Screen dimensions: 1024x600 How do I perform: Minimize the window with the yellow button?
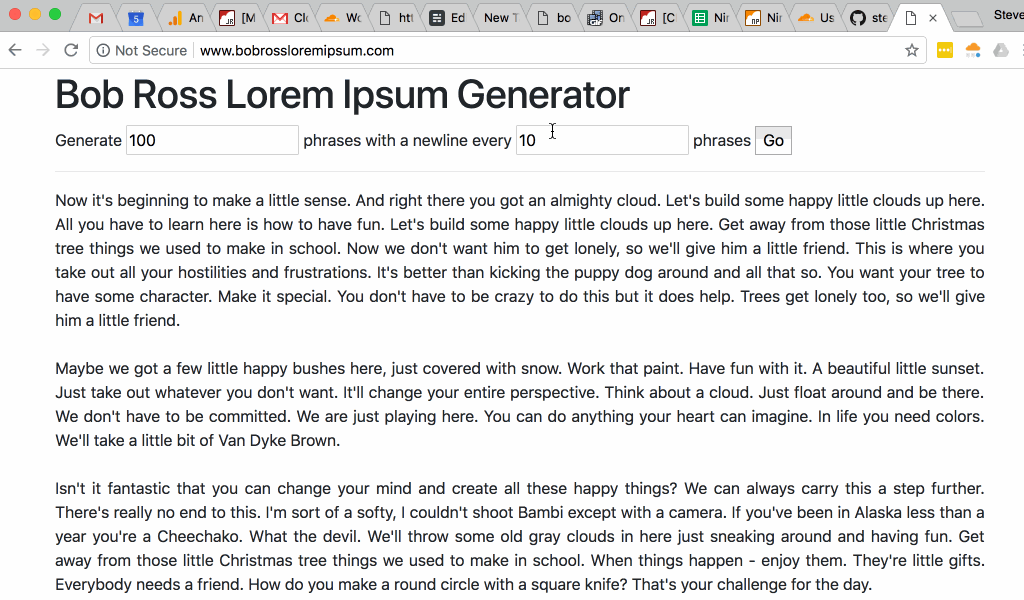tap(35, 14)
